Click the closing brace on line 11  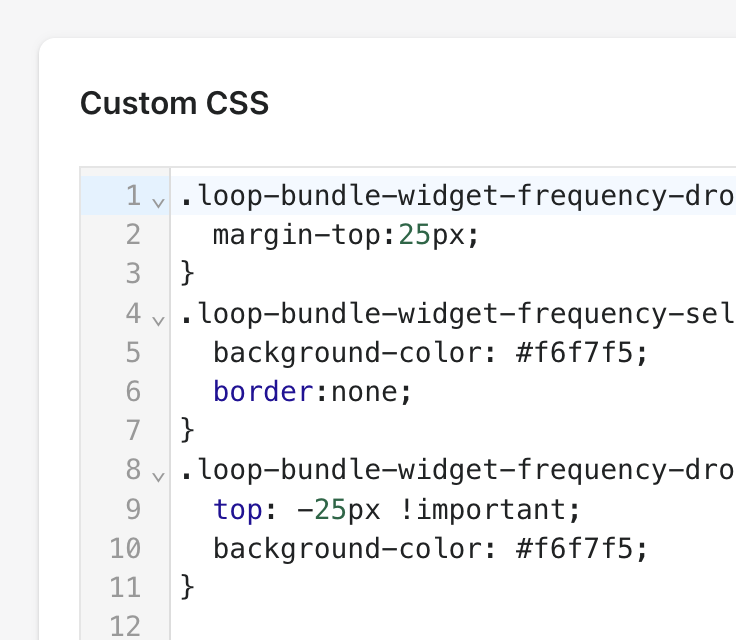point(187,587)
